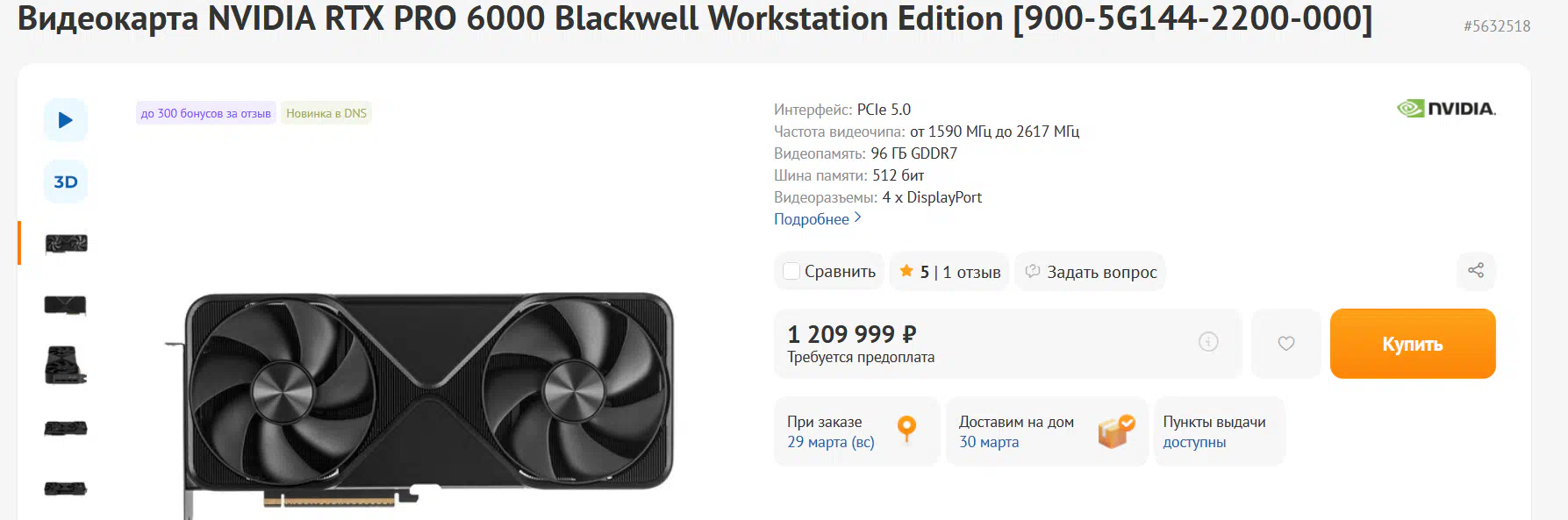Click the home delivery box icon
The image size is (1568, 520).
point(1115,431)
